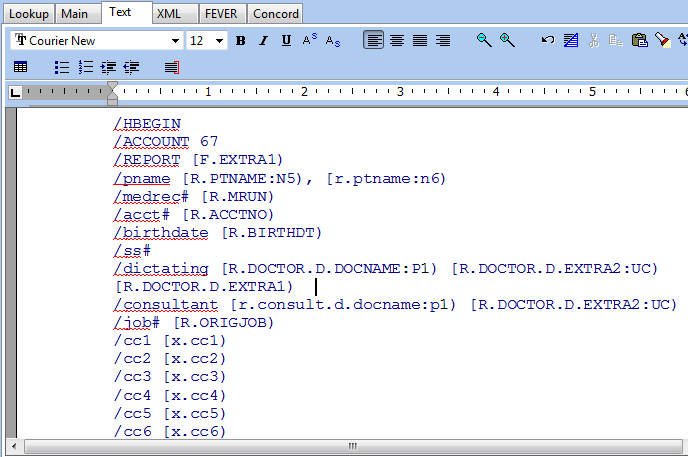Toggle subscript formatting
The height and width of the screenshot is (457, 688).
pyautogui.click(x=333, y=41)
